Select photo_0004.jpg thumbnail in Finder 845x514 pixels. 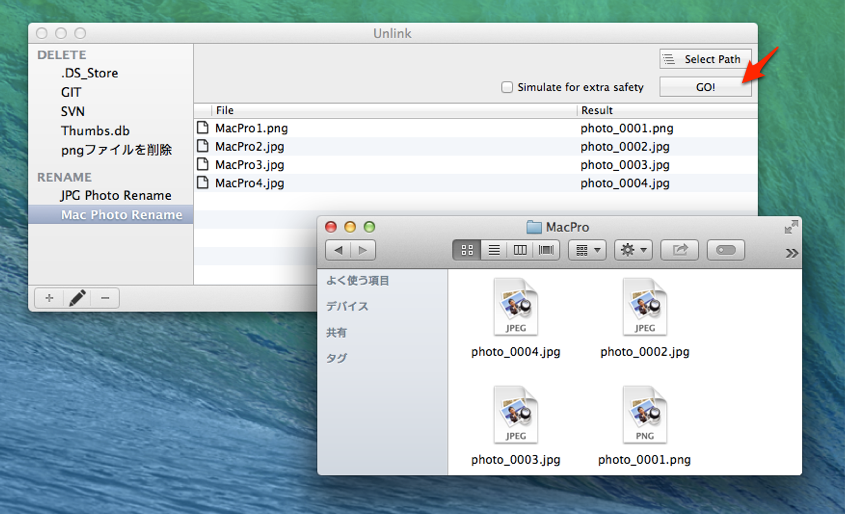[x=516, y=307]
